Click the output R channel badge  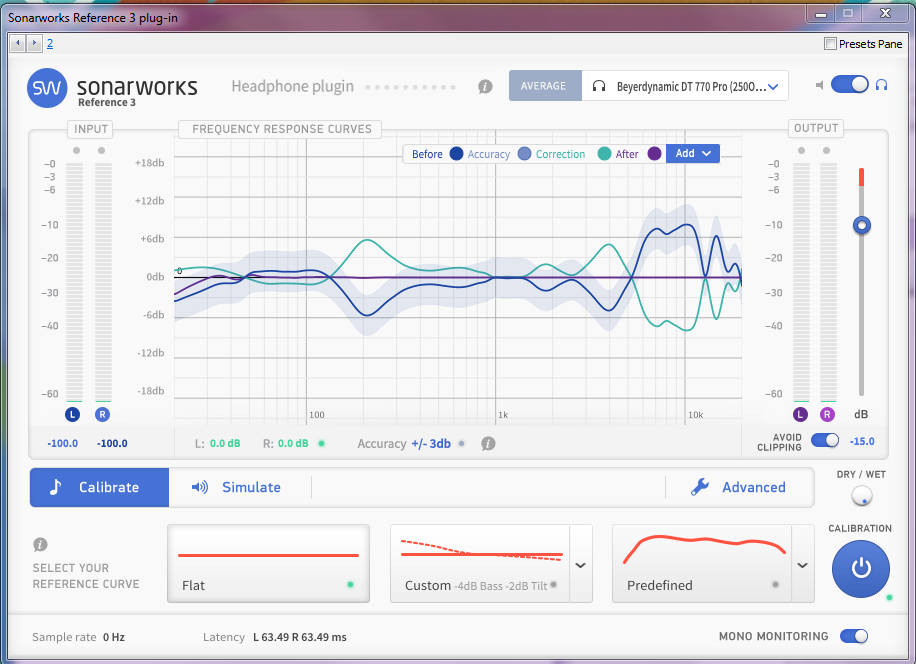827,415
